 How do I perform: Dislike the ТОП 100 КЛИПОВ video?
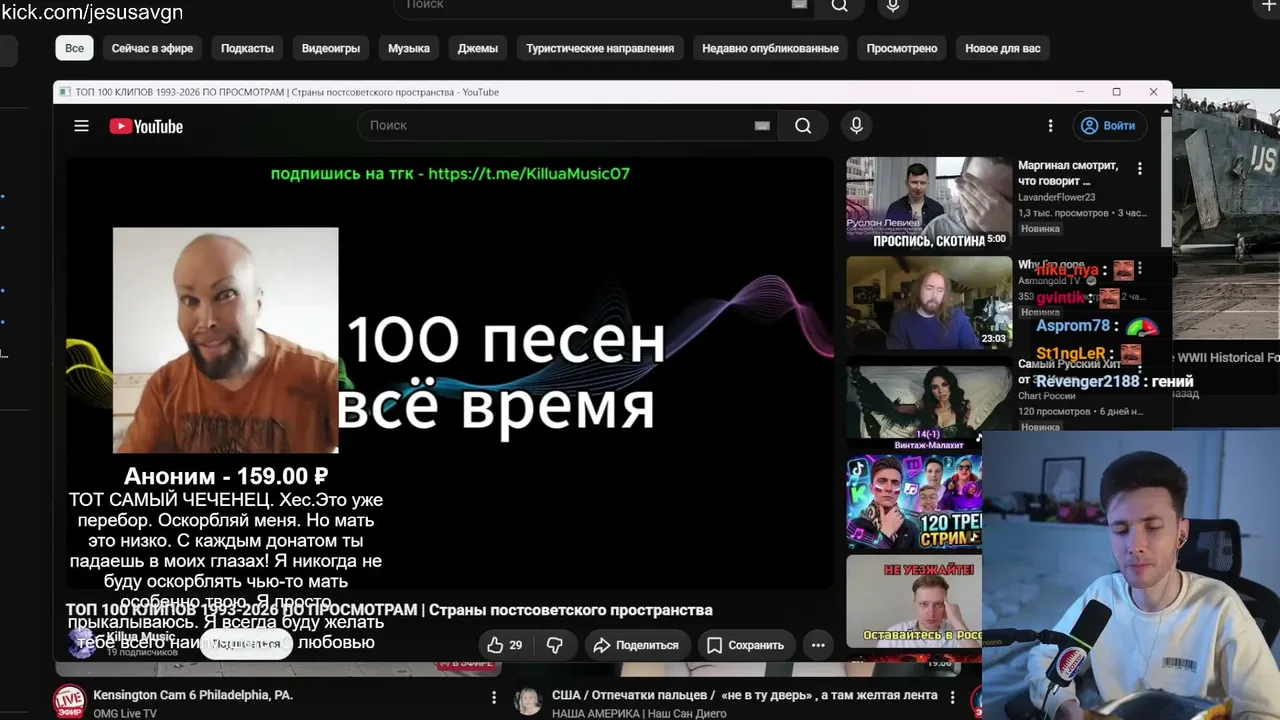[555, 645]
